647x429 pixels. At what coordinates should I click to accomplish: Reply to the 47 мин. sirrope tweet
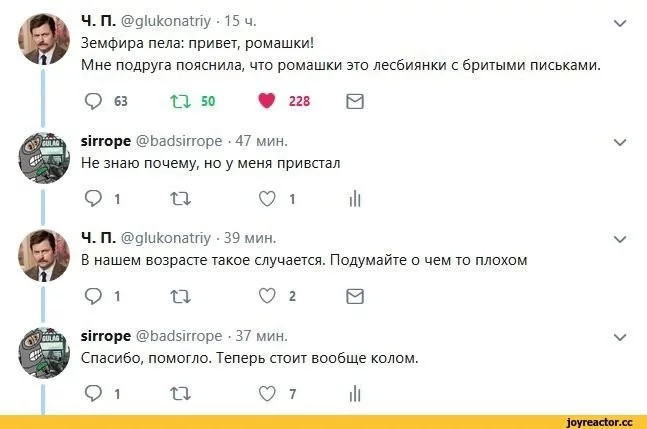point(92,198)
